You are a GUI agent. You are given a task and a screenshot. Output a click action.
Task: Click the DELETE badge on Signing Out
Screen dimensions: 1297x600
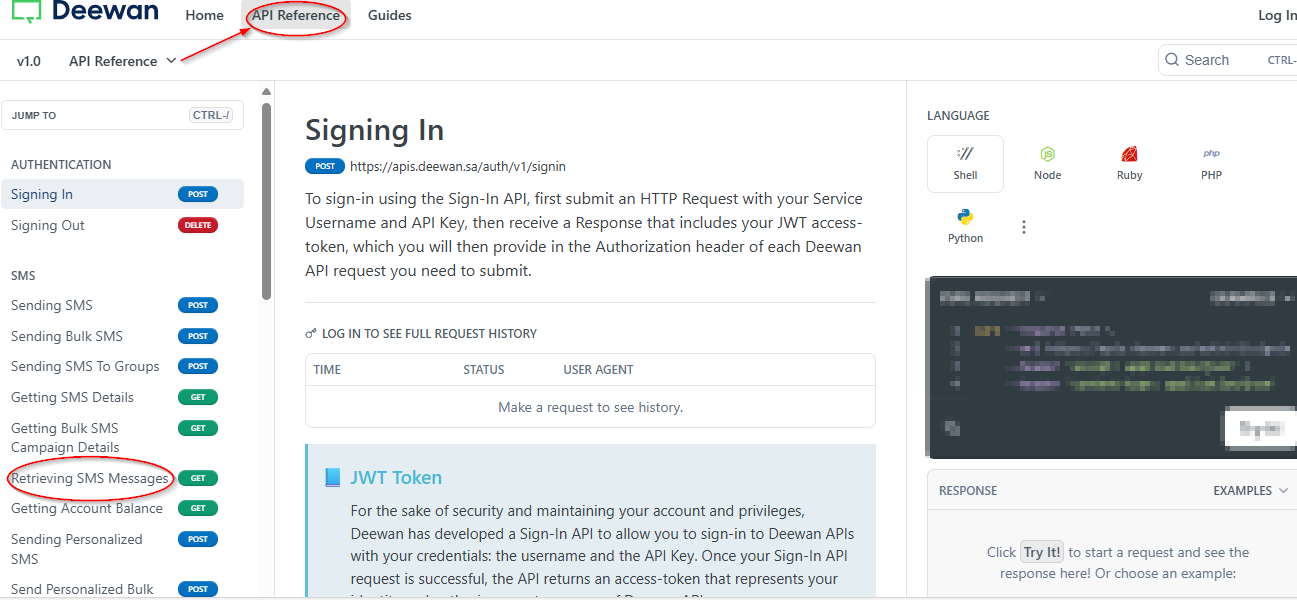pyautogui.click(x=198, y=225)
